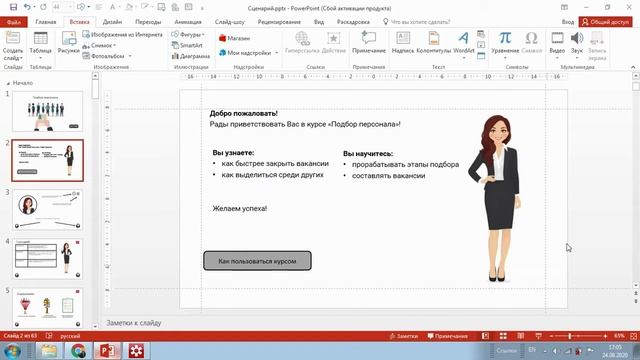The height and width of the screenshot is (360, 640).
Task: Click zoom in plus button
Action: [605, 336]
